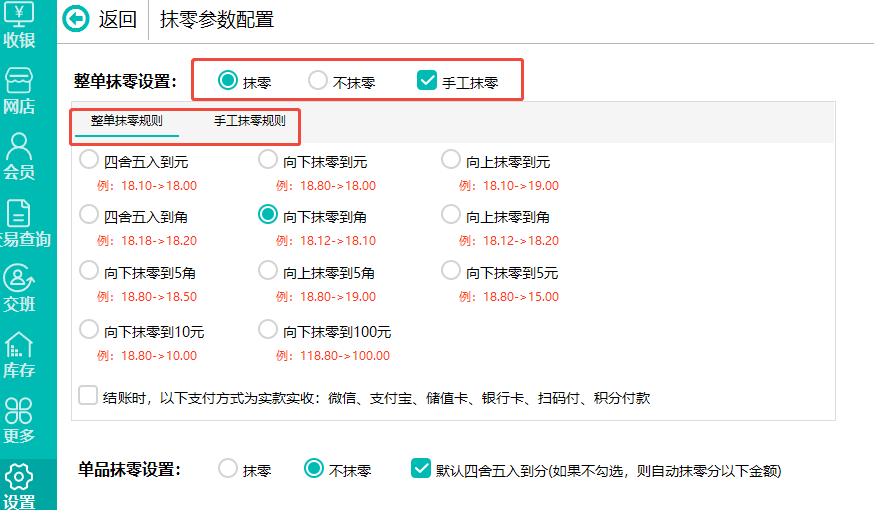Enable the 结账时实款实收 payment checkbox

click(x=88, y=396)
